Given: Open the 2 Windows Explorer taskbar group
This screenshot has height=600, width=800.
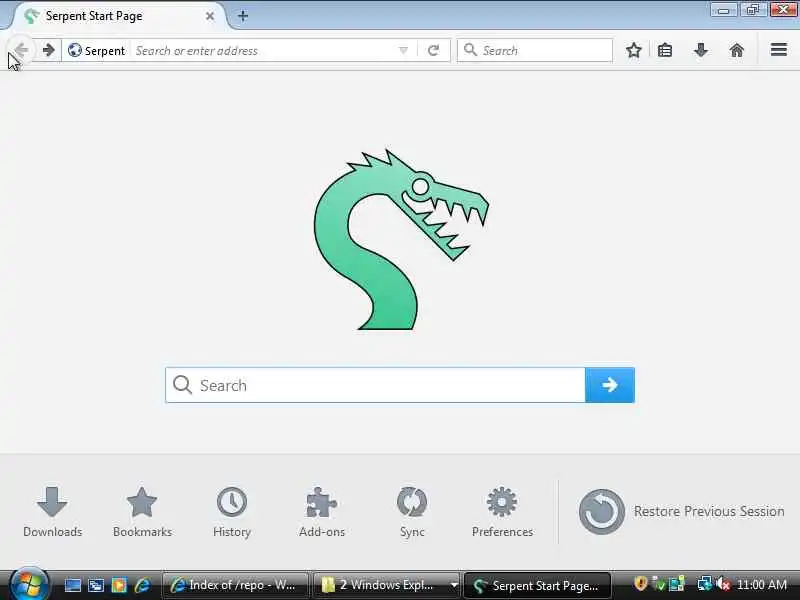Looking at the screenshot, I should pyautogui.click(x=386, y=585).
